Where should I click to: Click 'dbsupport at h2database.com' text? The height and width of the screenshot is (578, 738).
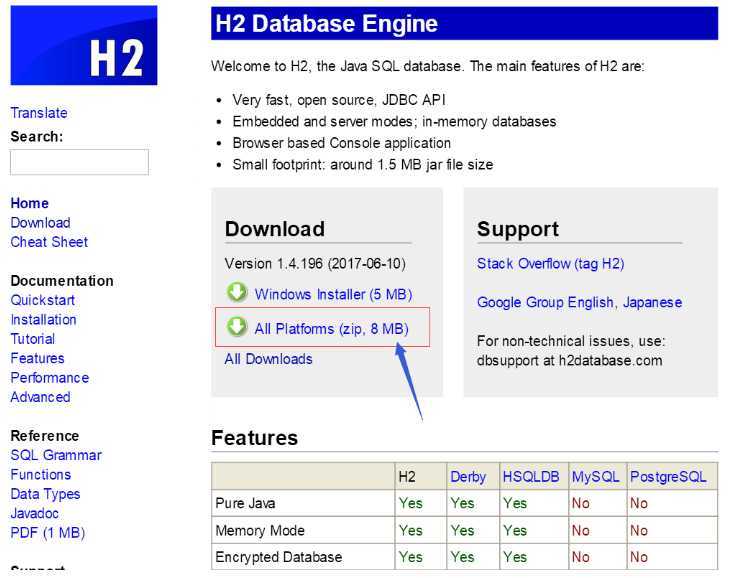[x=570, y=361]
